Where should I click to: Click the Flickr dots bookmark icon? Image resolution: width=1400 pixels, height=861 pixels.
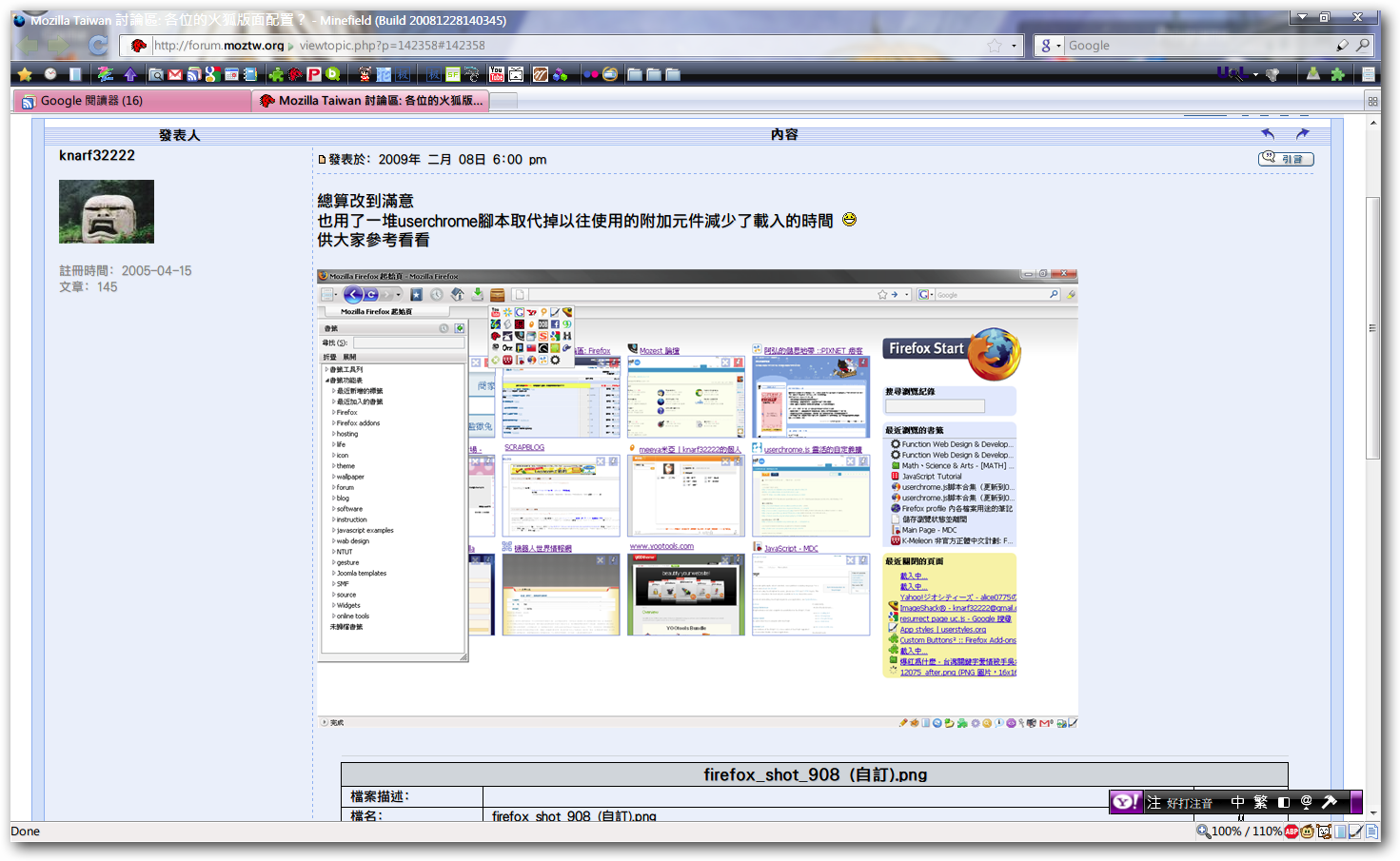(591, 74)
